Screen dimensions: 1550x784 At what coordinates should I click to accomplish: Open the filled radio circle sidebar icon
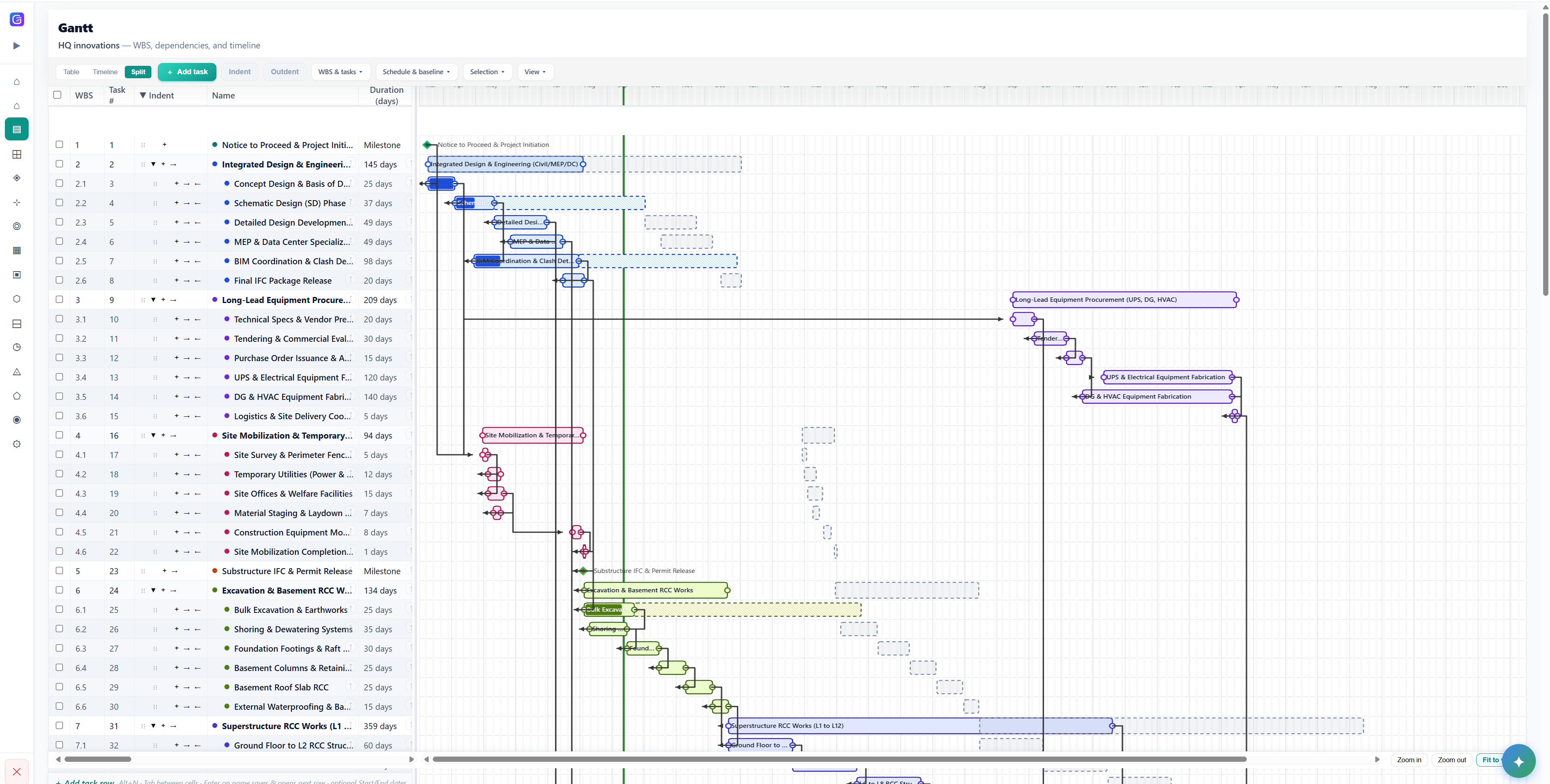(17, 420)
